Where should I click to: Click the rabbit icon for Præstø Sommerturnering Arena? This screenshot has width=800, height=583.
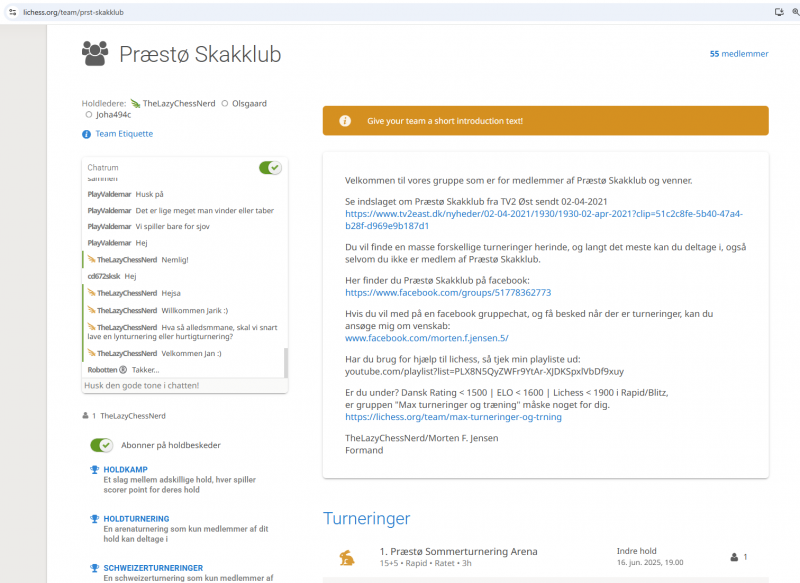[347, 557]
